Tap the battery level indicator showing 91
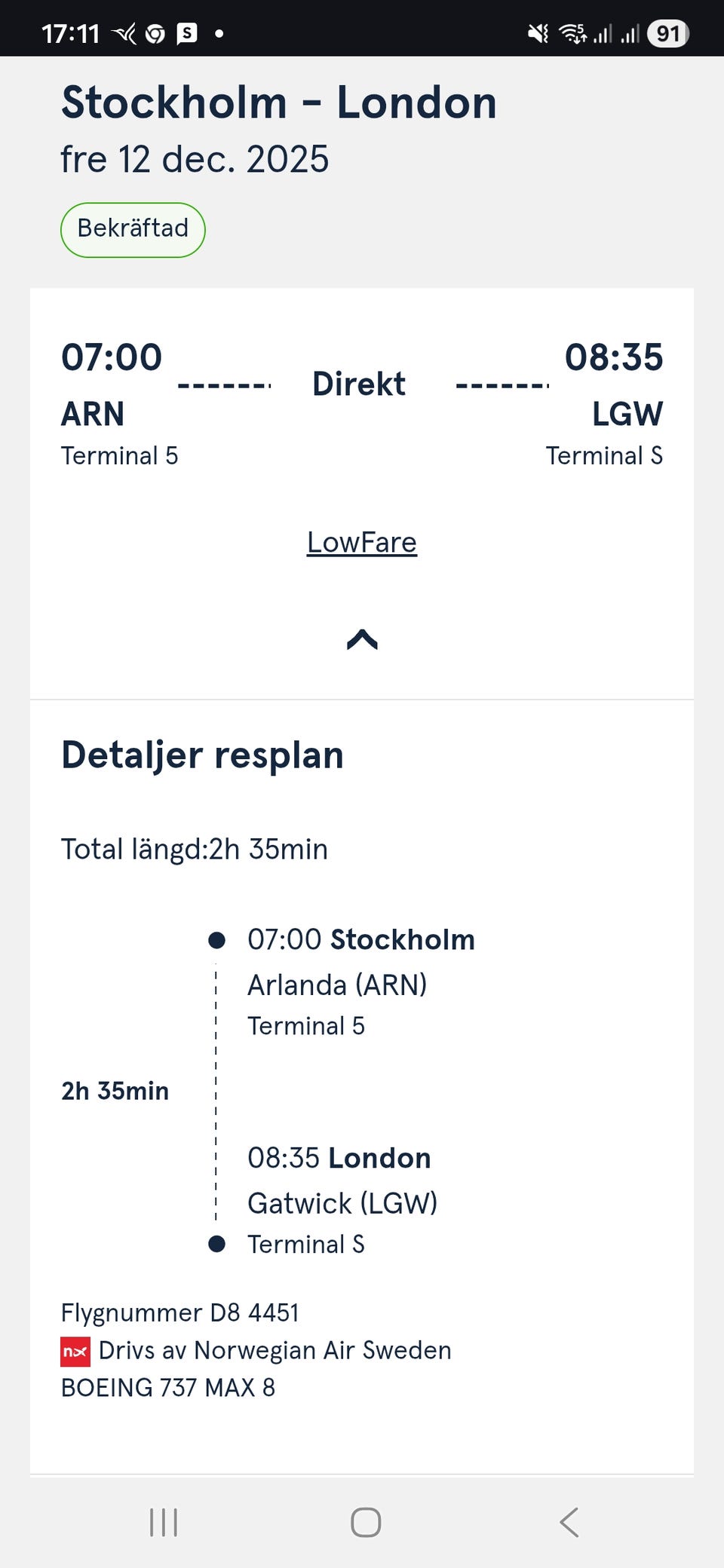Screen dimensions: 724x1568 pyautogui.click(x=667, y=33)
